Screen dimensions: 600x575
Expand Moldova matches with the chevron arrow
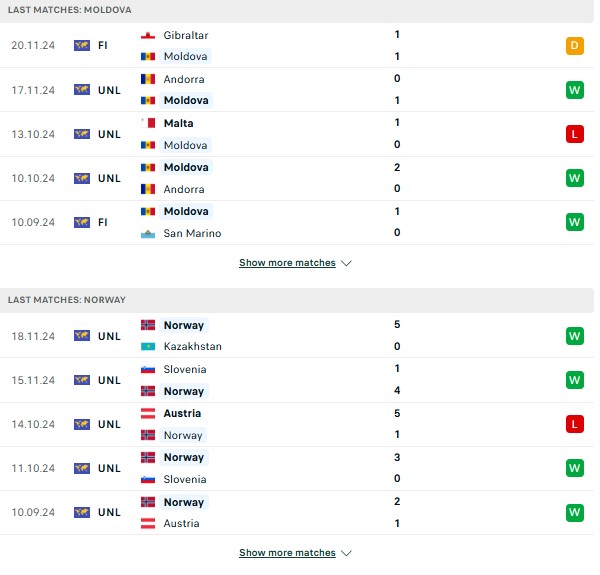(346, 263)
